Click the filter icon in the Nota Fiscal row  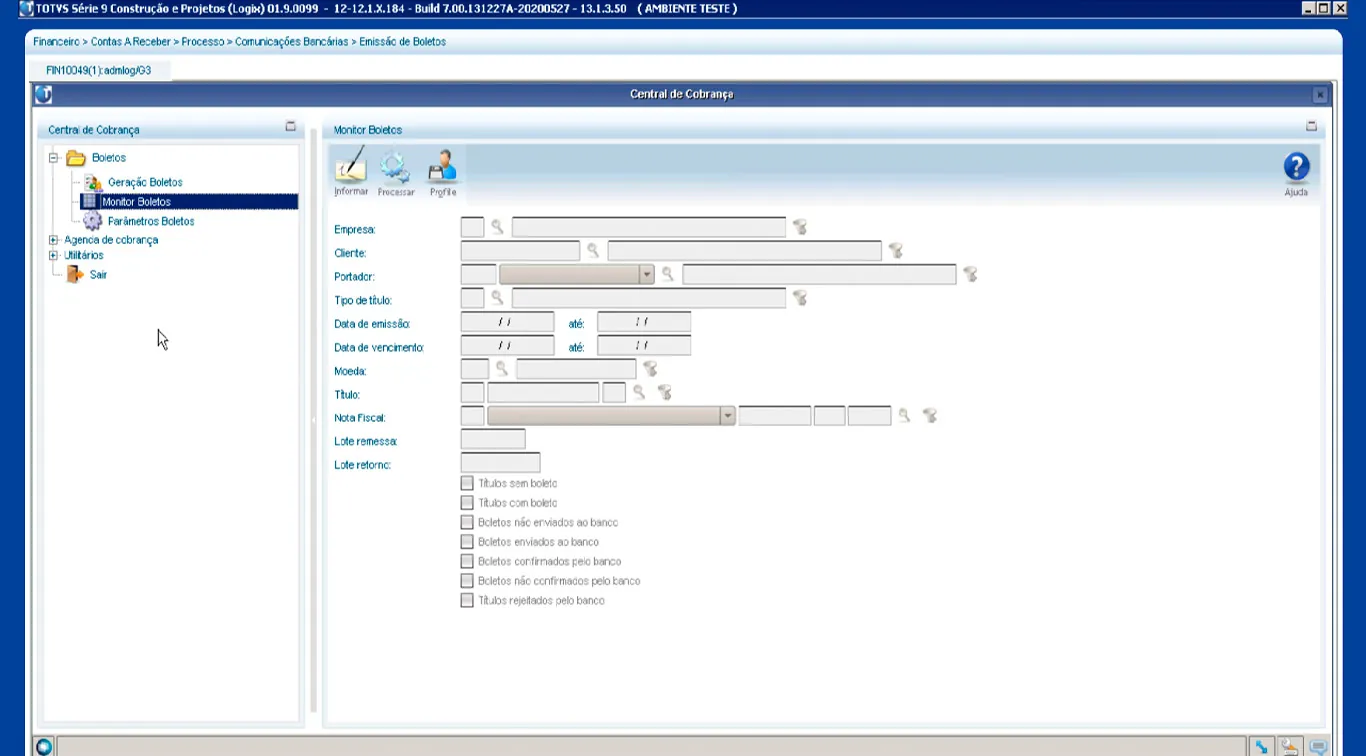click(930, 416)
